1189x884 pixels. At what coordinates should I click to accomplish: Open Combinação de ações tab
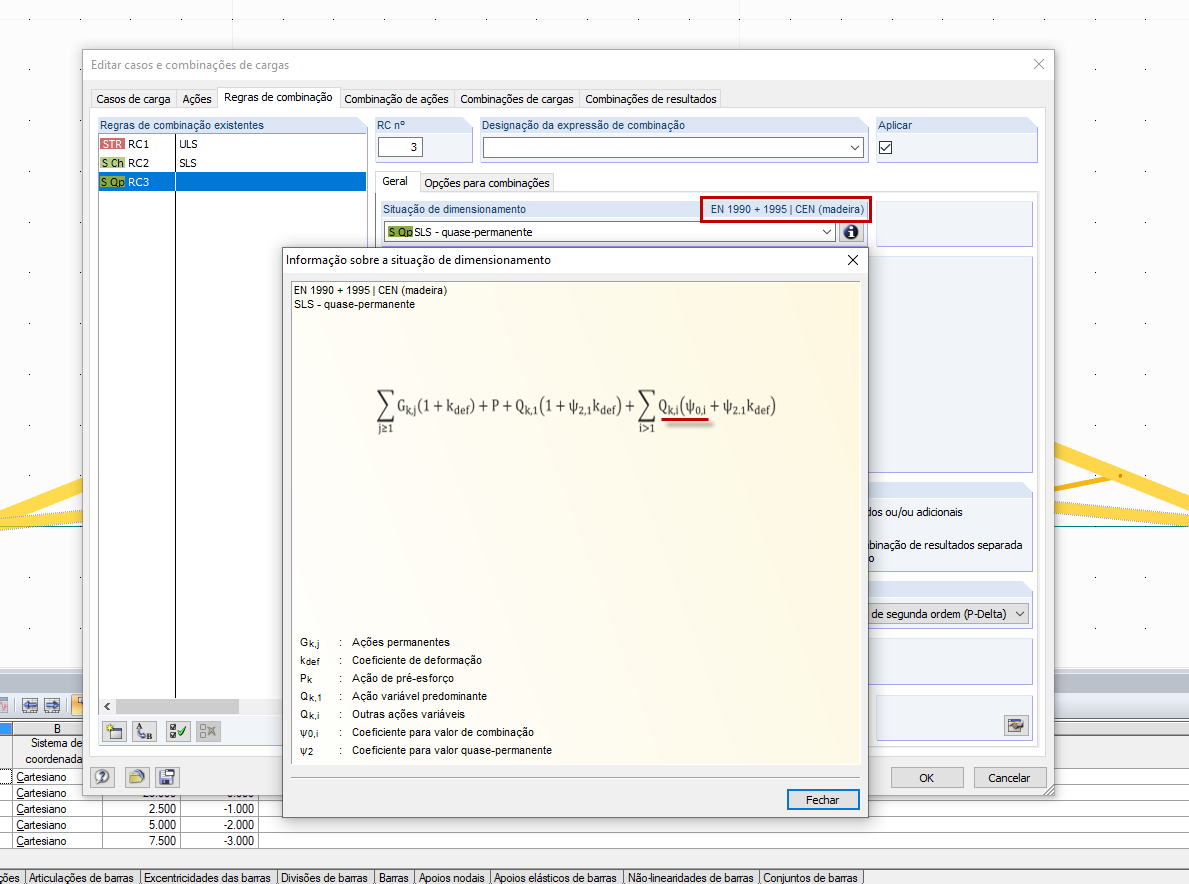tap(397, 99)
